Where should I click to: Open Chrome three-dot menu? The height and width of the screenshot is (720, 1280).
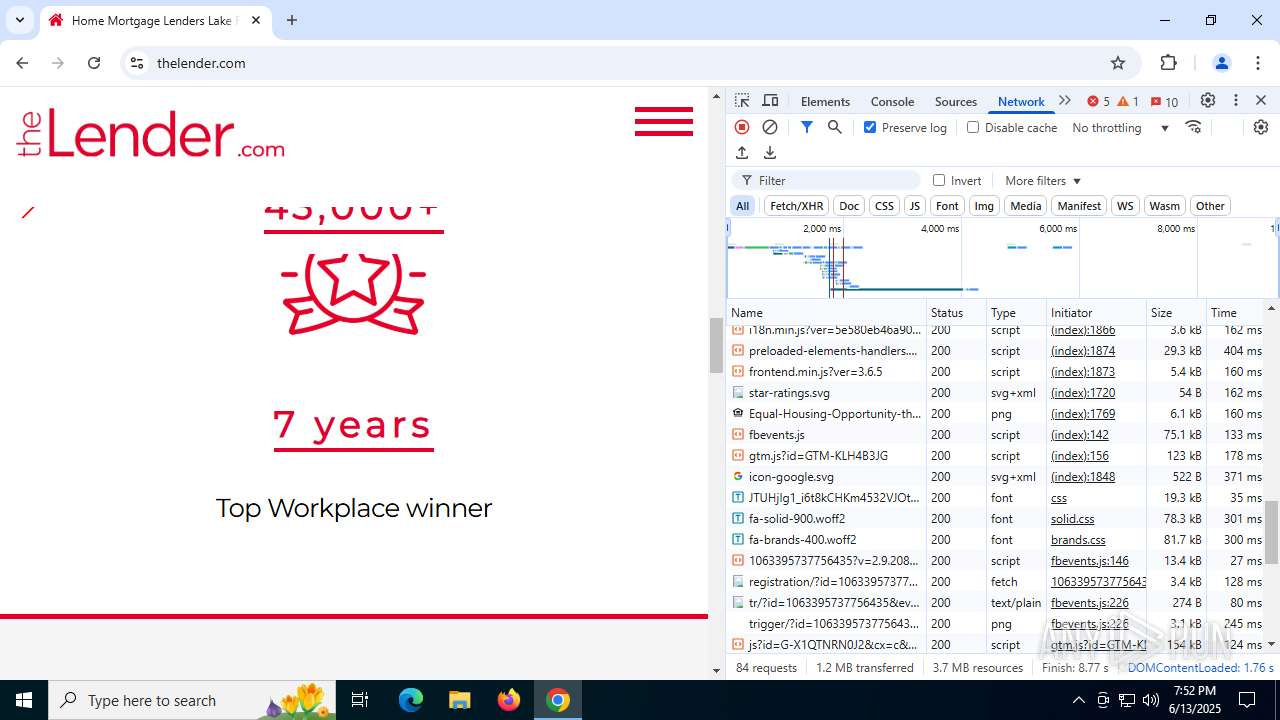tap(1258, 63)
